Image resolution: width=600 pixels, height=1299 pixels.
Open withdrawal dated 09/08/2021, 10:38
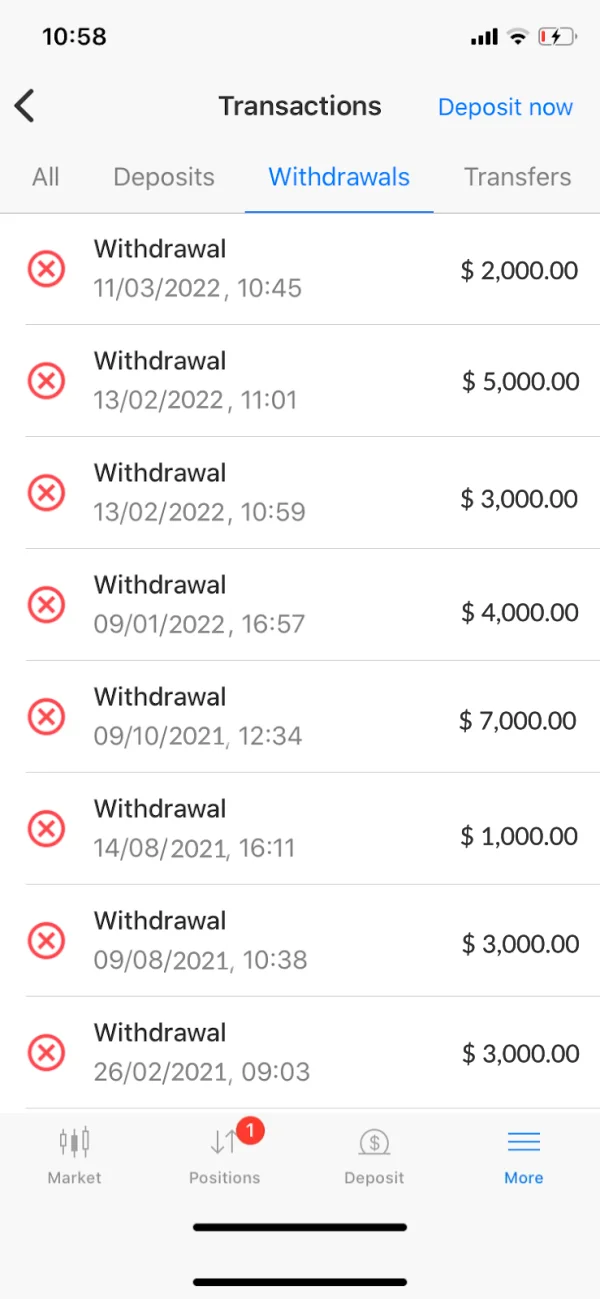[x=200, y=941]
